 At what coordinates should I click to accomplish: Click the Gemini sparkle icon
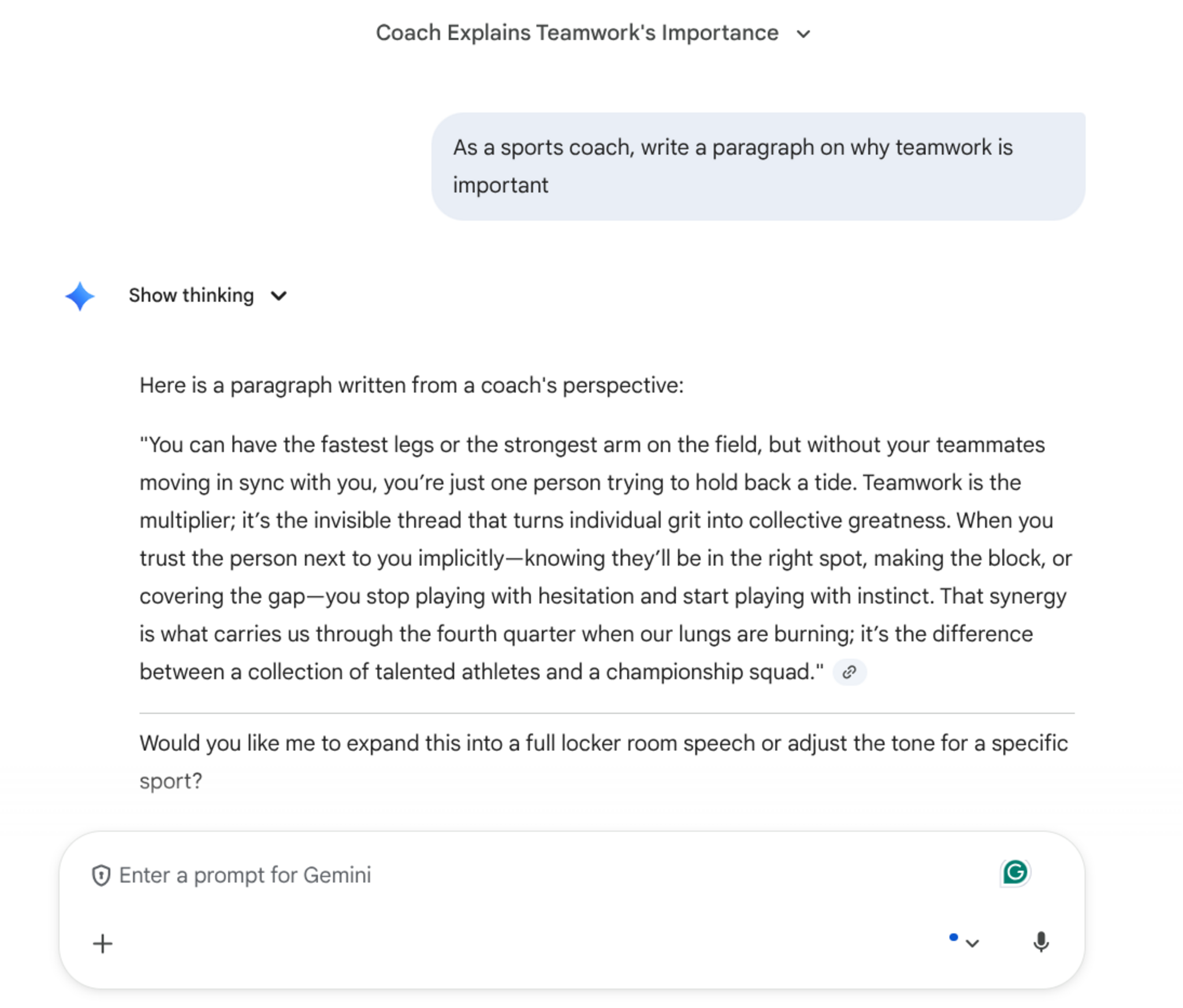click(x=80, y=296)
